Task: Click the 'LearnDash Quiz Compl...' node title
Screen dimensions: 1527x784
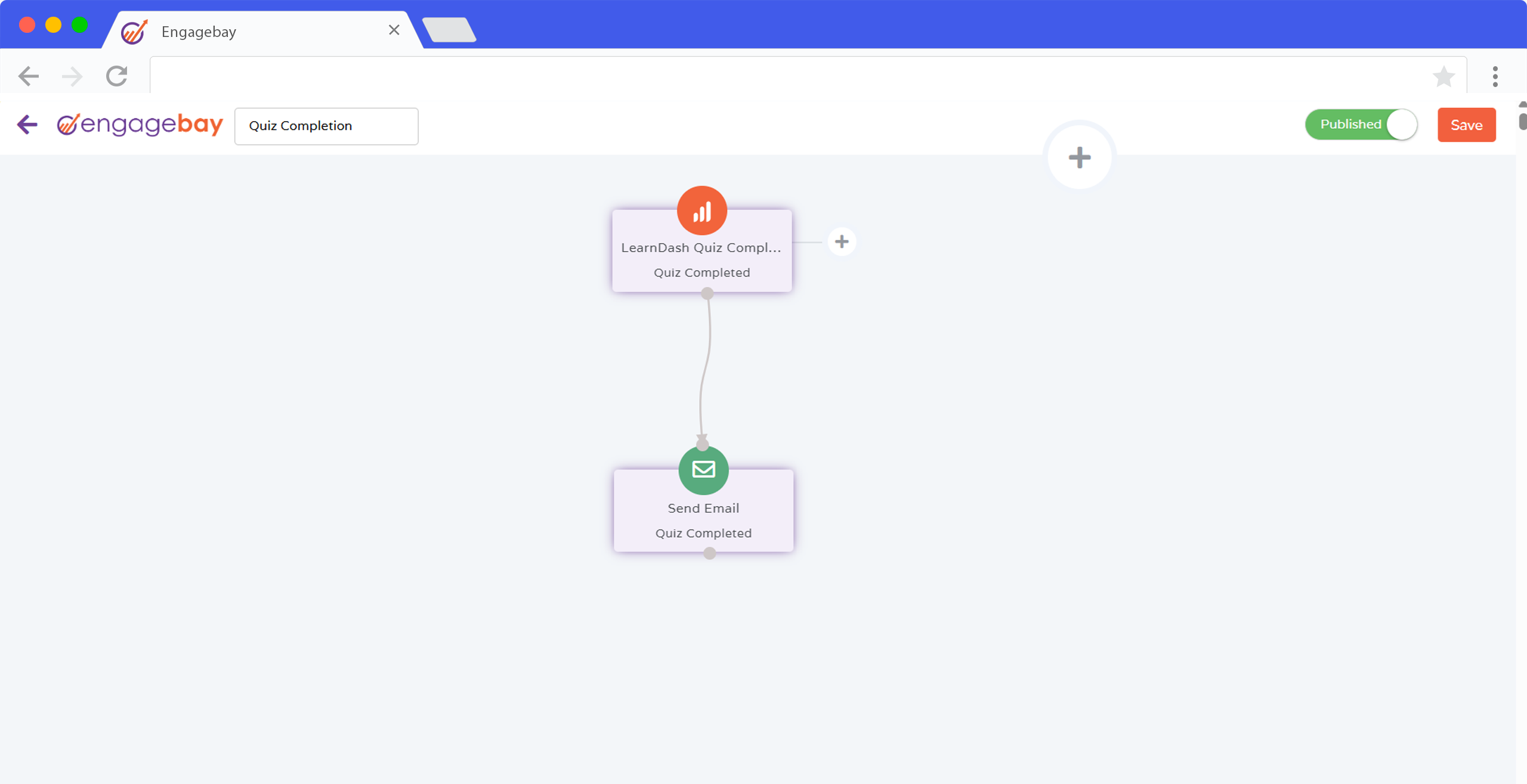Action: coord(701,247)
